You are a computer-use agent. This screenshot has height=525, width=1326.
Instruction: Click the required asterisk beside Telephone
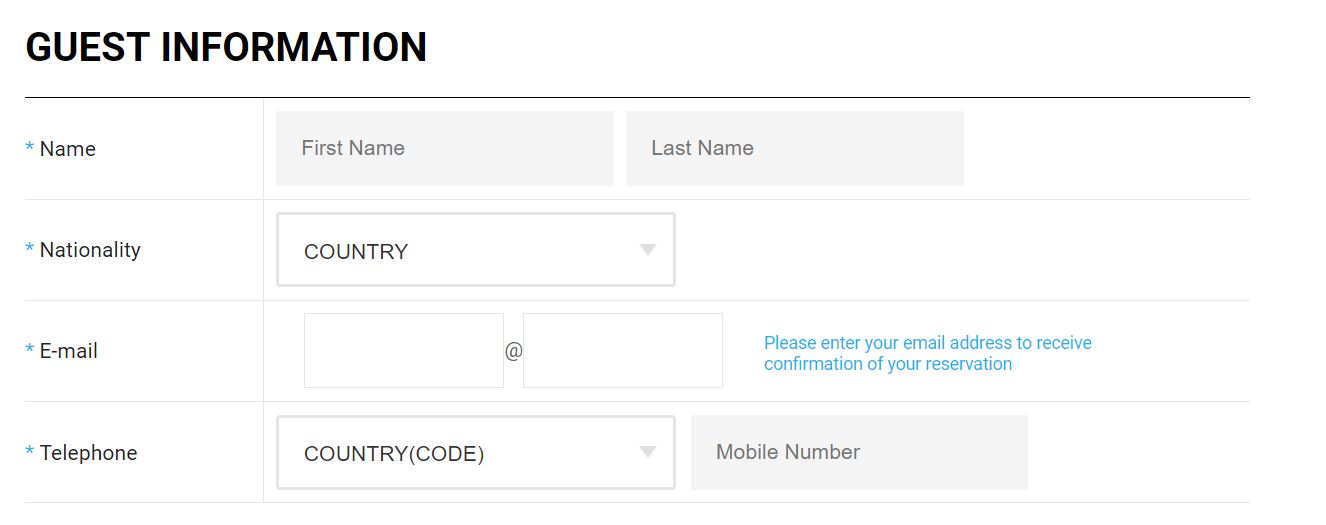29,453
